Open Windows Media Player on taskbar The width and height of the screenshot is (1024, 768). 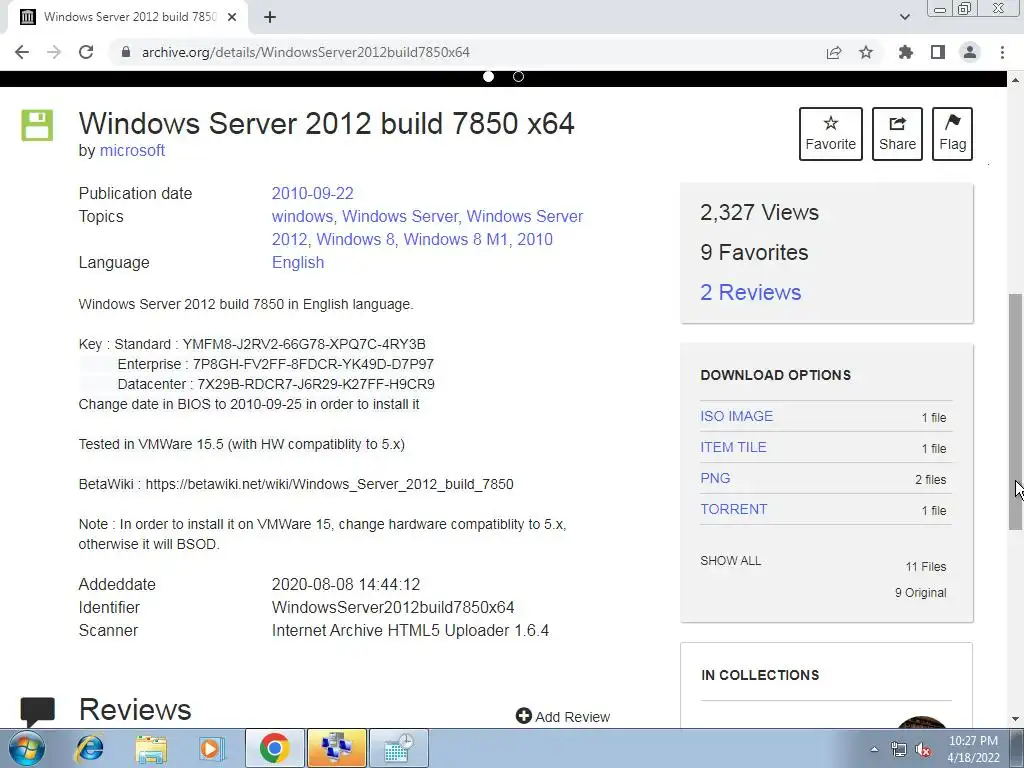point(210,748)
